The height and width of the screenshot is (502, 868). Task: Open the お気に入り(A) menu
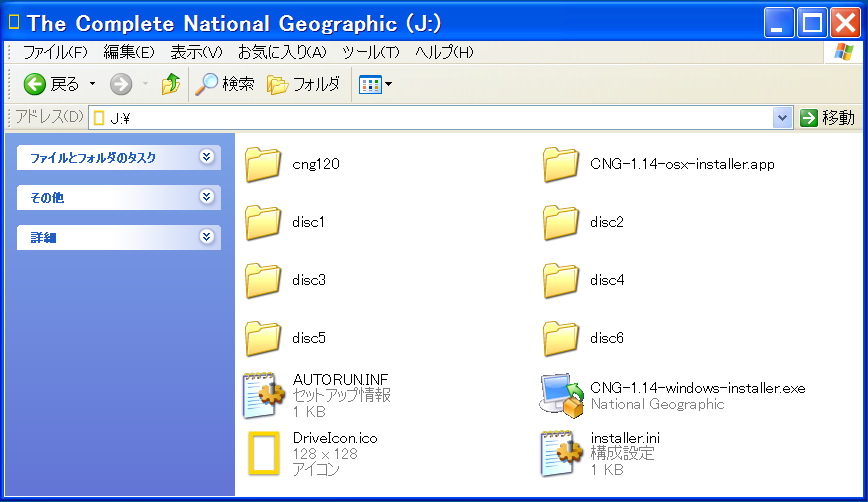click(282, 53)
